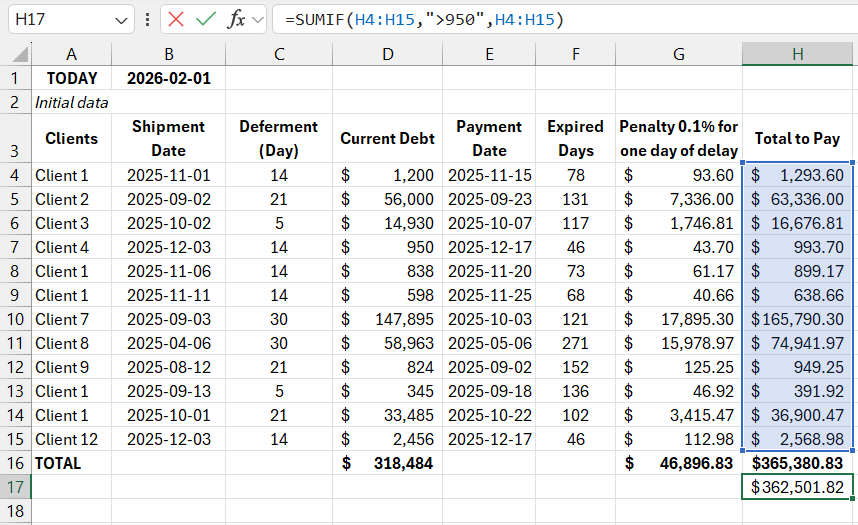The width and height of the screenshot is (858, 525).
Task: Select row 18 header
Action: tap(15, 511)
